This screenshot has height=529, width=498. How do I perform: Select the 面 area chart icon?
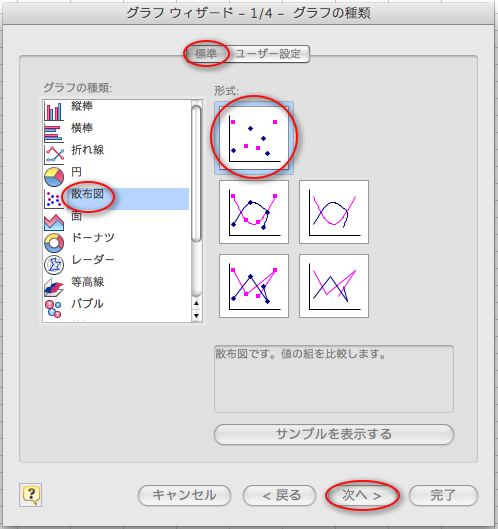coord(54,222)
